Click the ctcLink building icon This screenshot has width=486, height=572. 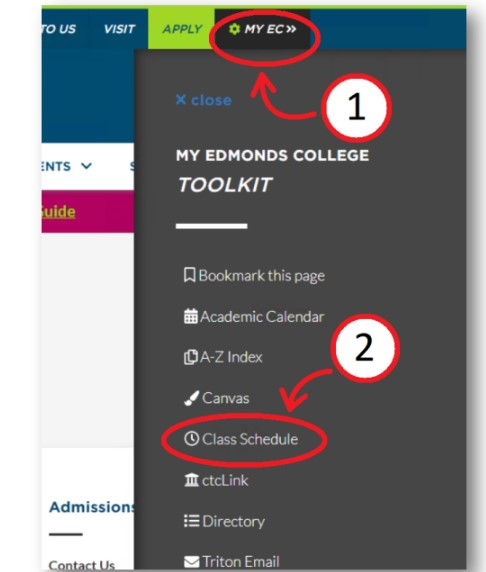192,480
